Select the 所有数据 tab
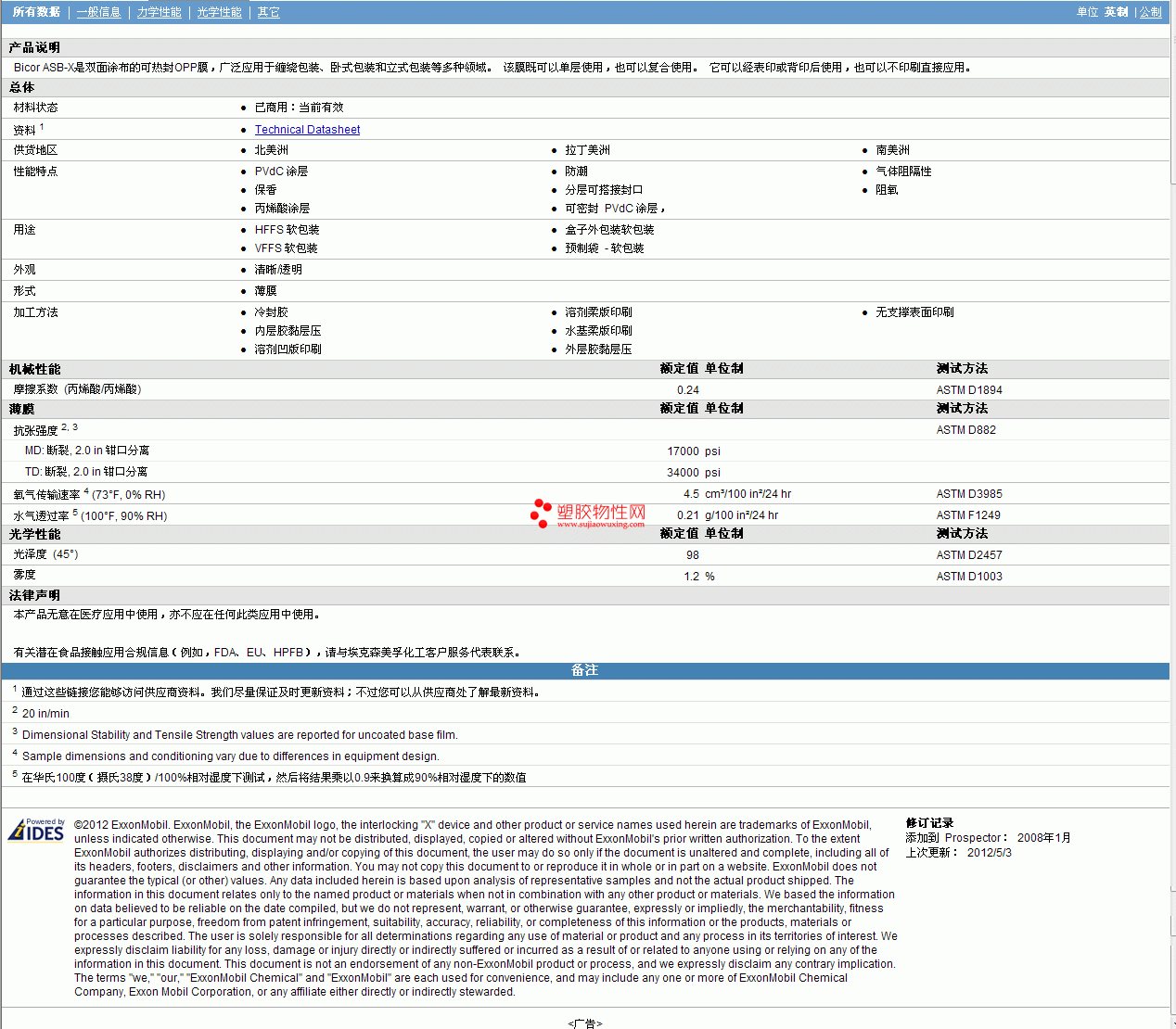 36,12
